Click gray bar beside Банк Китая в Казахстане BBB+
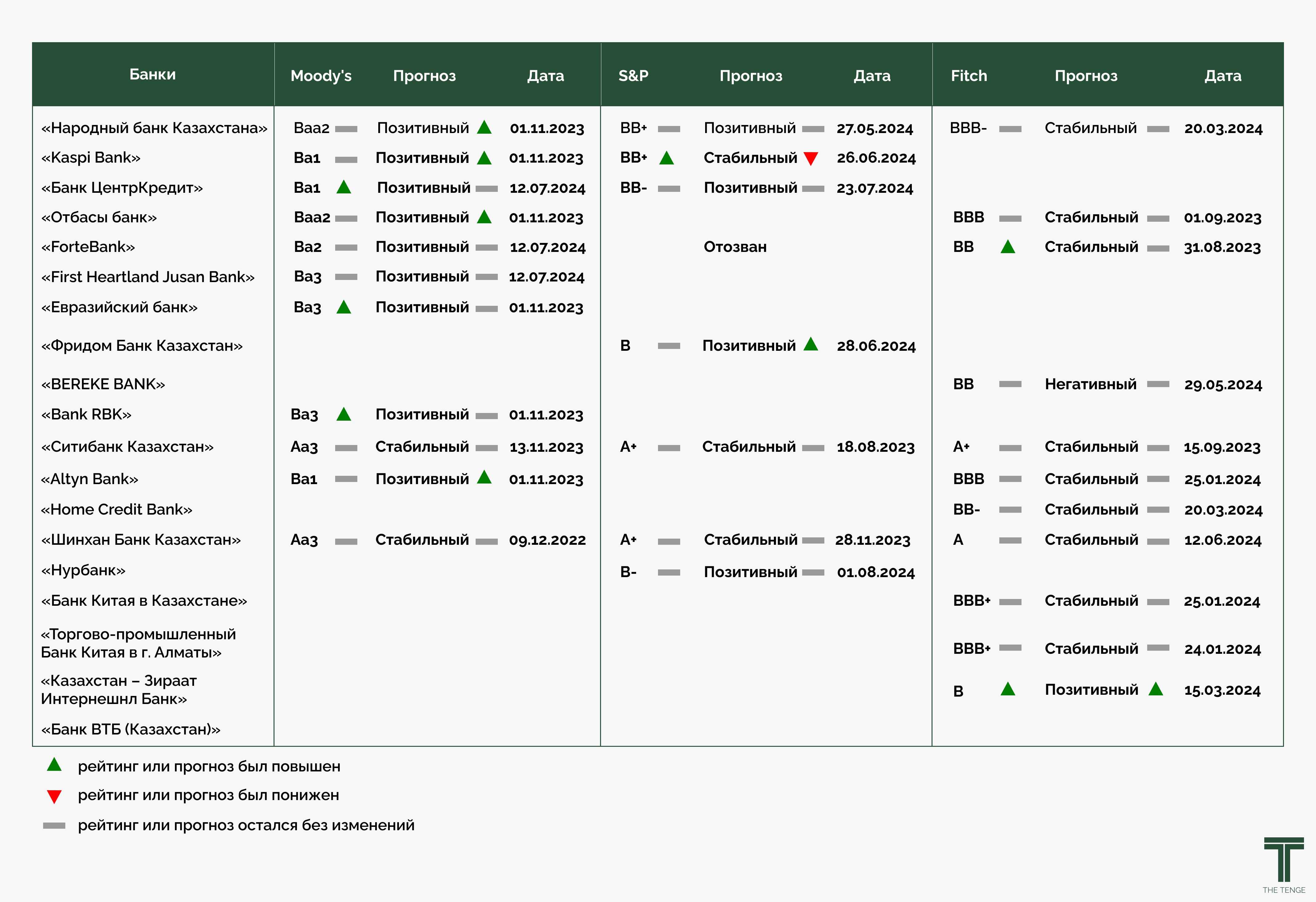The height and width of the screenshot is (902, 1316). 1010,602
